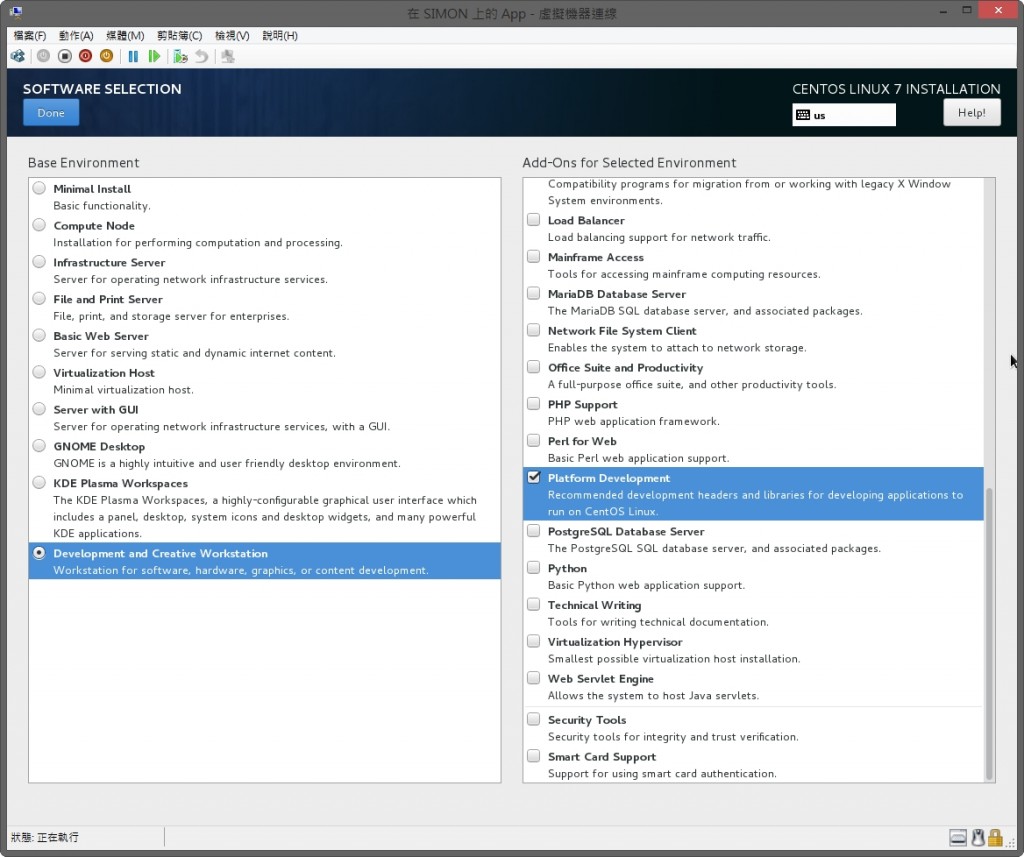This screenshot has height=857, width=1024.
Task: Enable Load Balancer add-on checkbox
Action: (x=534, y=219)
